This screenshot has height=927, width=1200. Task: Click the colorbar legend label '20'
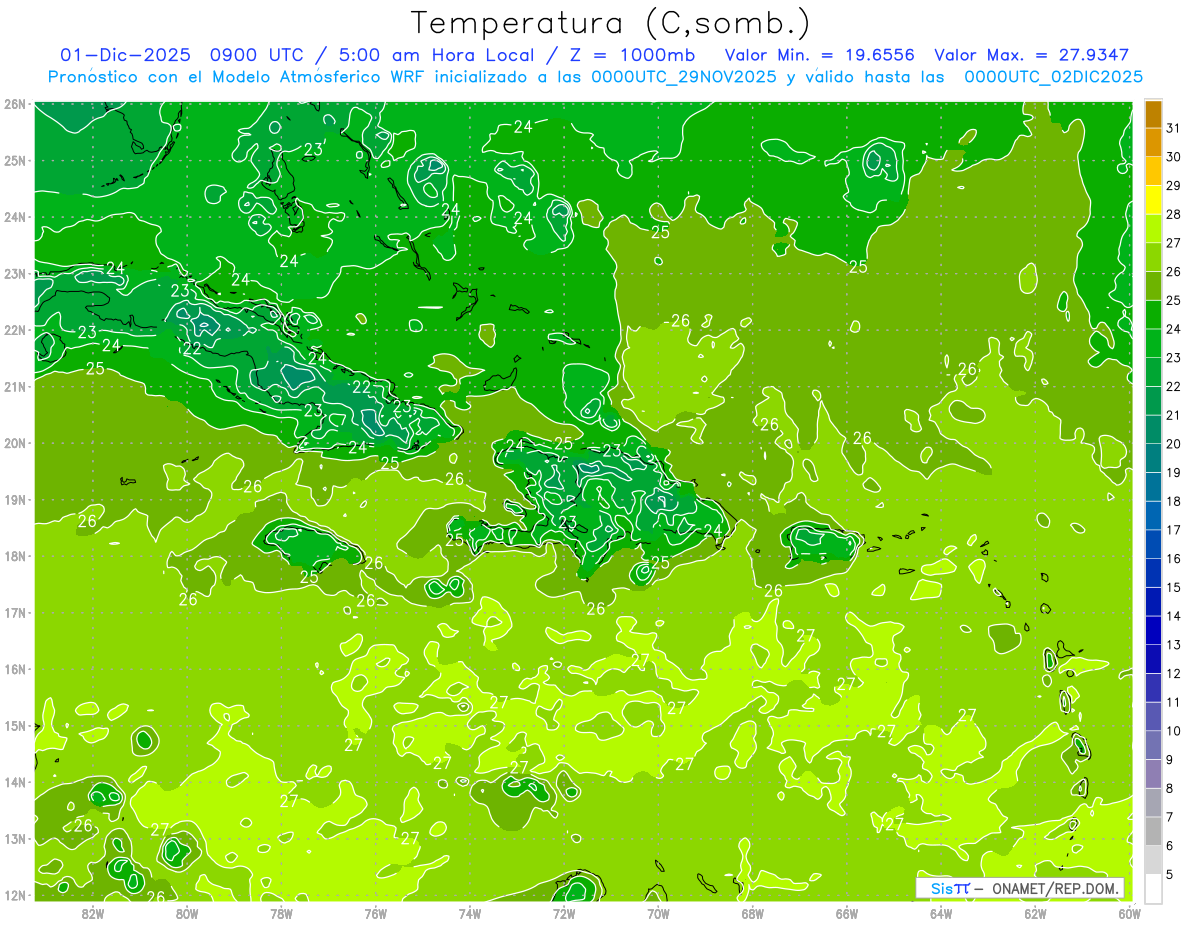click(1174, 444)
